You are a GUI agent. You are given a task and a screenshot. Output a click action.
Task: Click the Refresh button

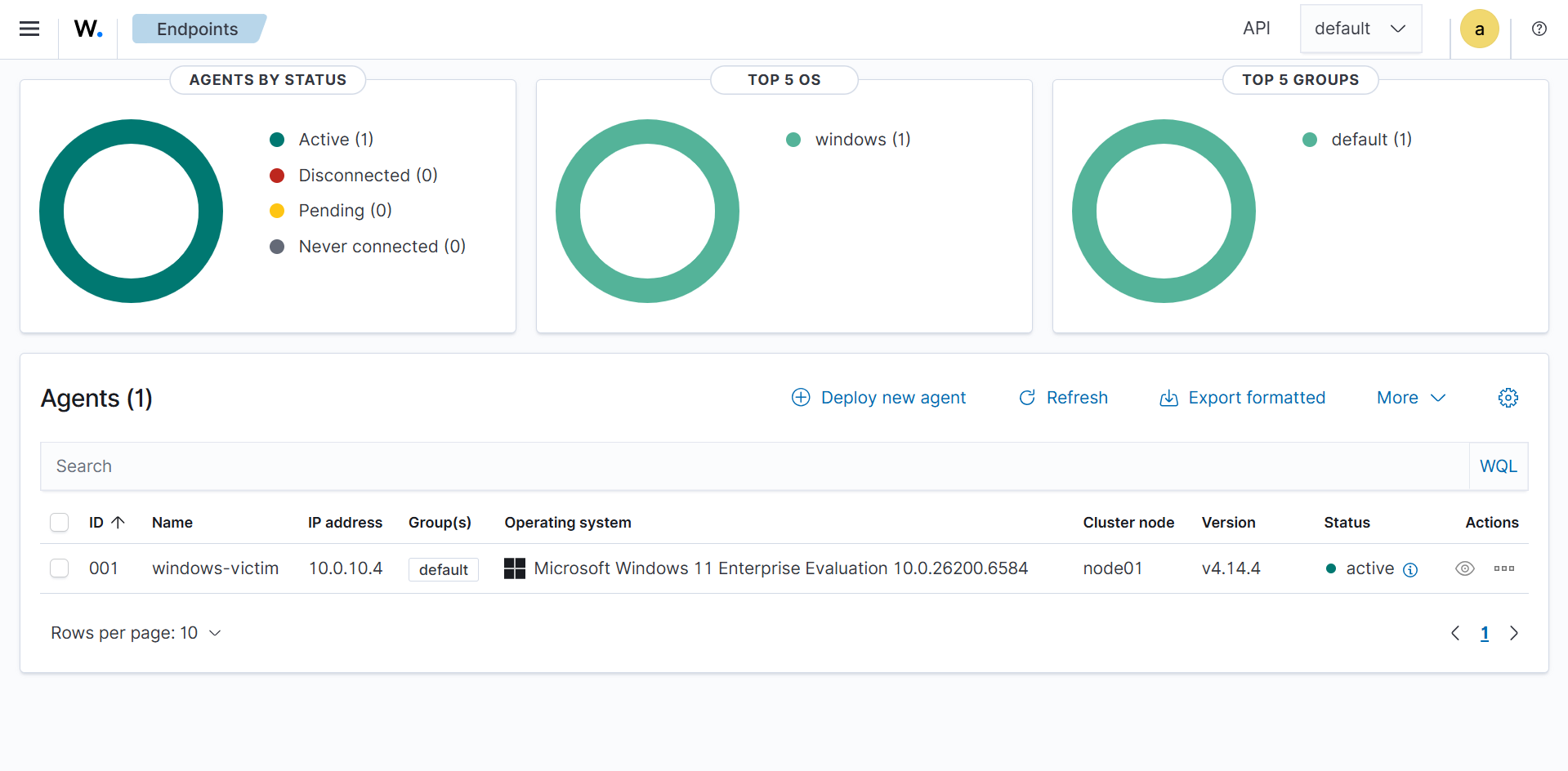pos(1063,398)
